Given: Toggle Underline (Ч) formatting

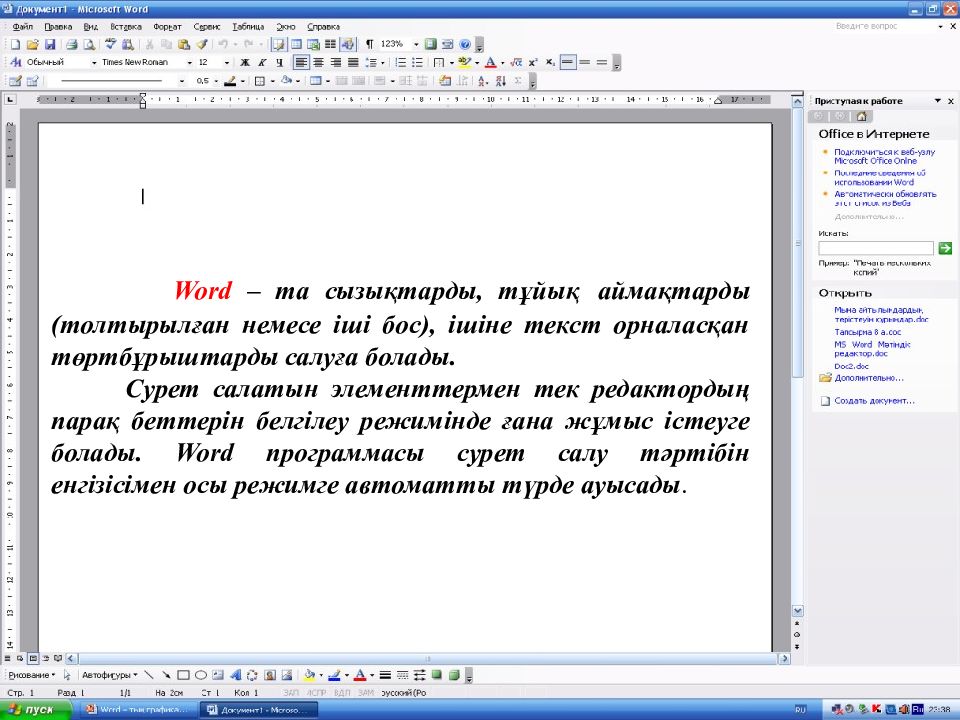Looking at the screenshot, I should tap(279, 62).
